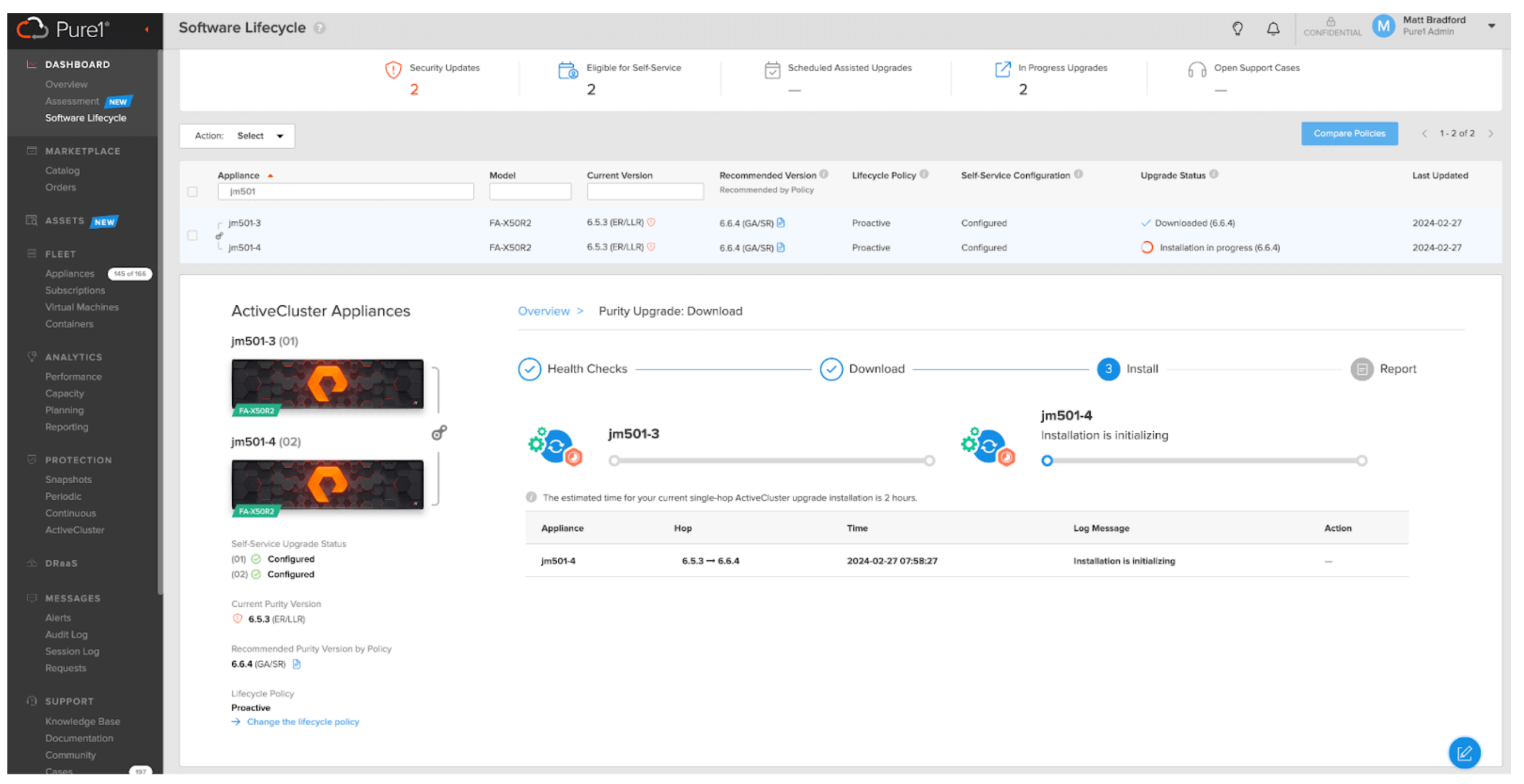The height and width of the screenshot is (784, 1524).
Task: Toggle the select-all appliances checkbox
Action: pos(192,192)
